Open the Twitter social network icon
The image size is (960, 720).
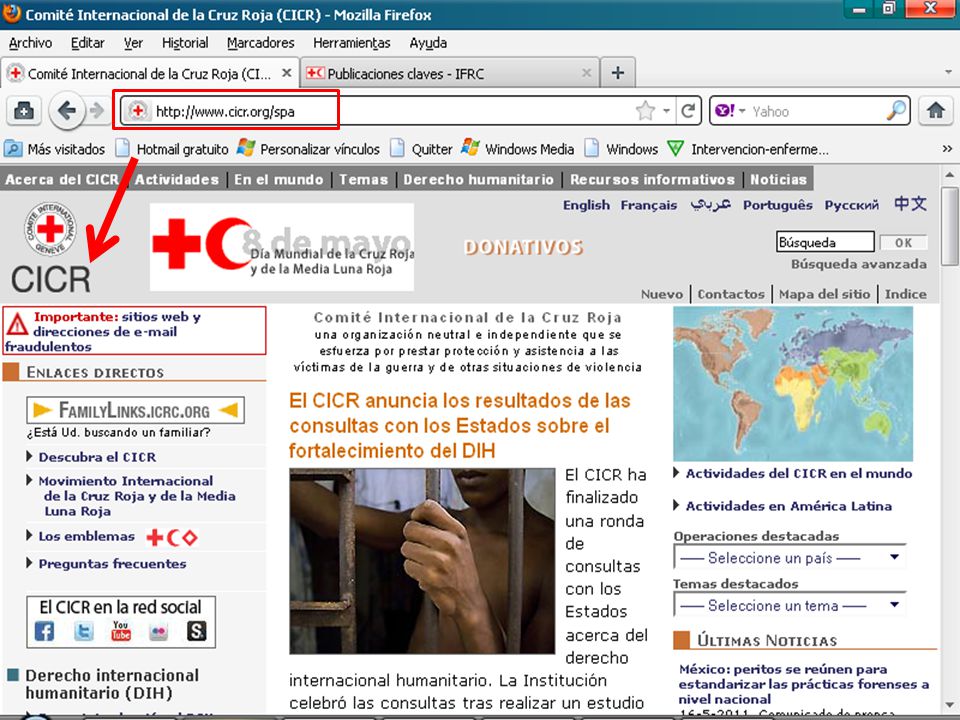[x=84, y=631]
